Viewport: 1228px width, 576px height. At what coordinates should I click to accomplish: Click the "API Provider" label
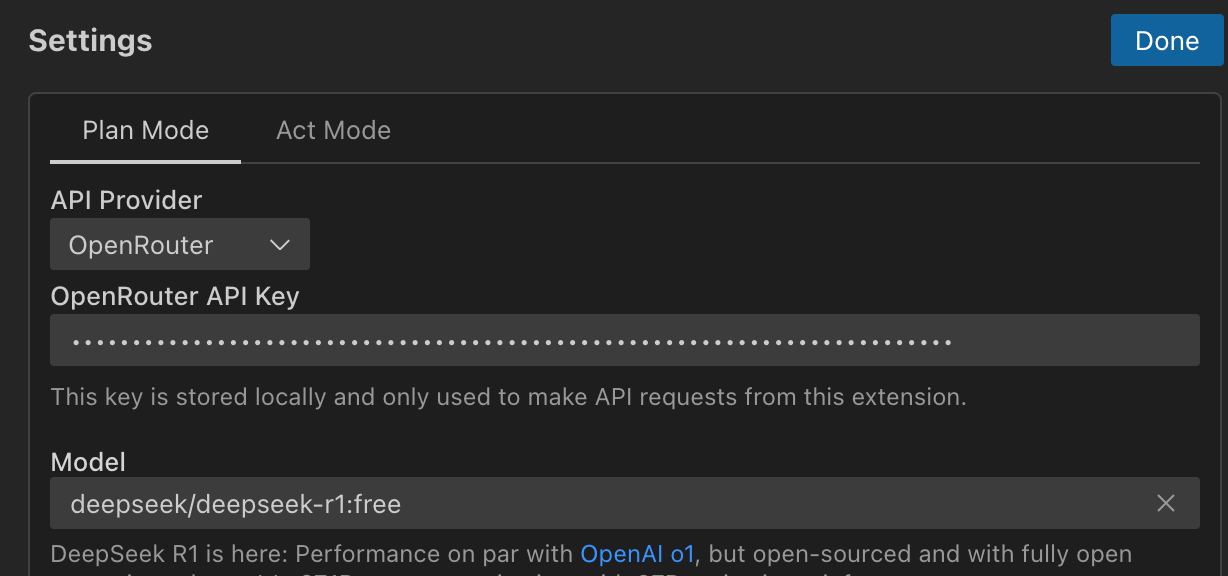(126, 200)
